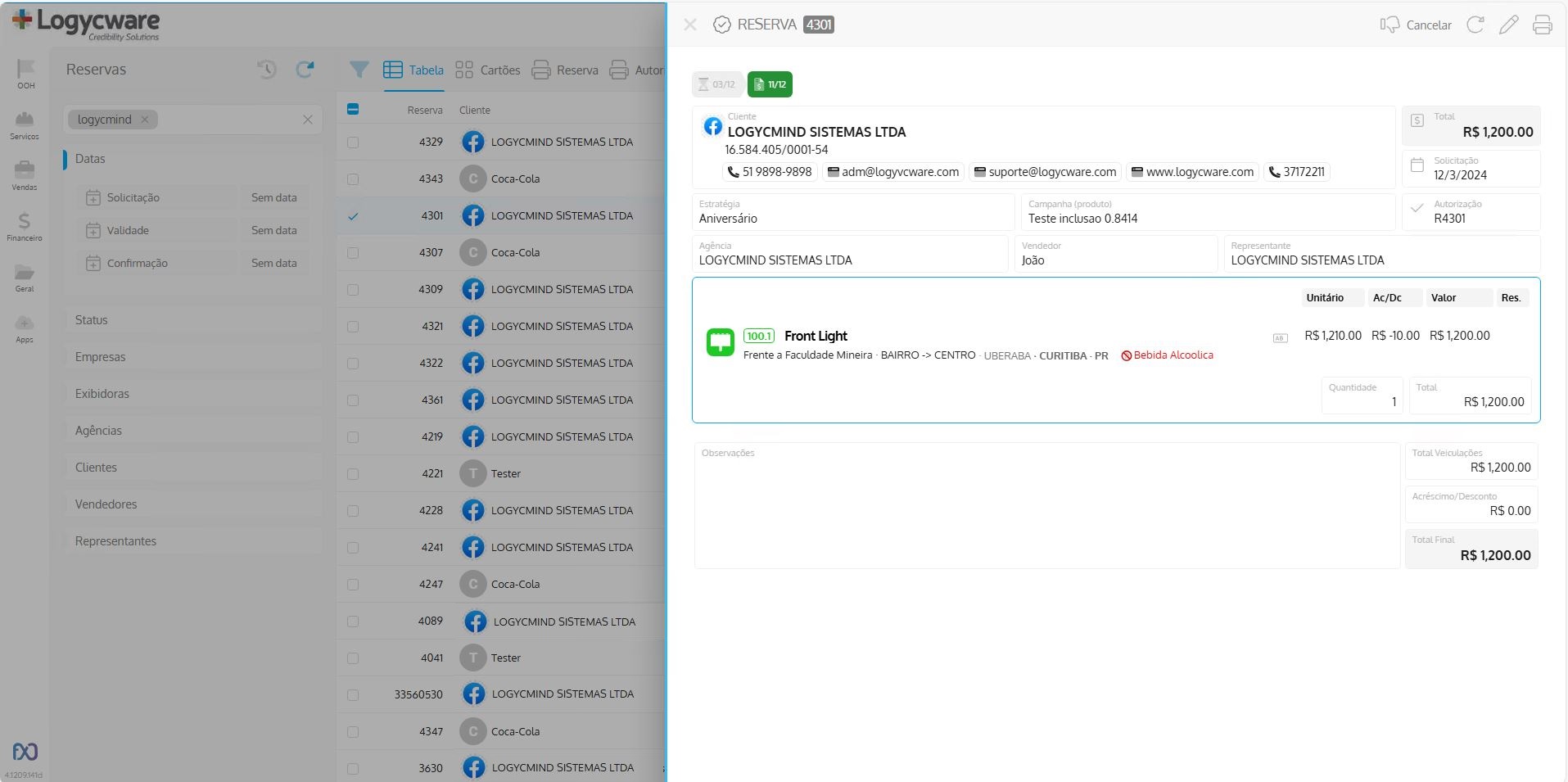This screenshot has height=782, width=1568.
Task: Click the Observações text area
Action: [1047, 506]
